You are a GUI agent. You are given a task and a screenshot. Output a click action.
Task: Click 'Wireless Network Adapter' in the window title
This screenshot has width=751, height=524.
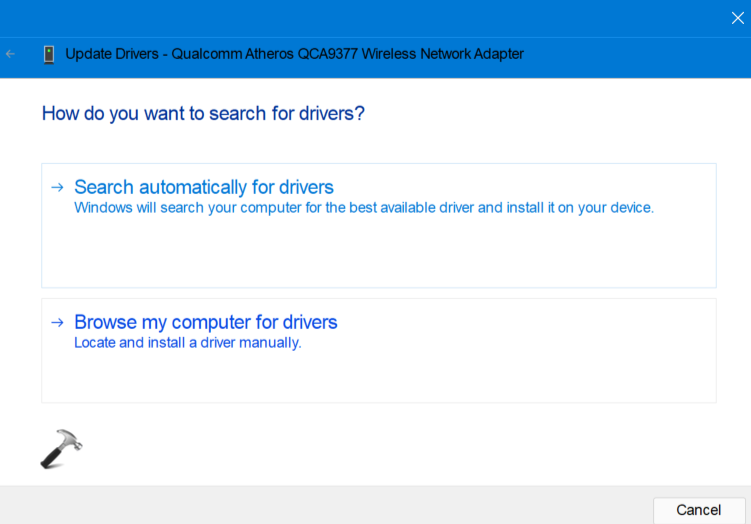tap(440, 54)
